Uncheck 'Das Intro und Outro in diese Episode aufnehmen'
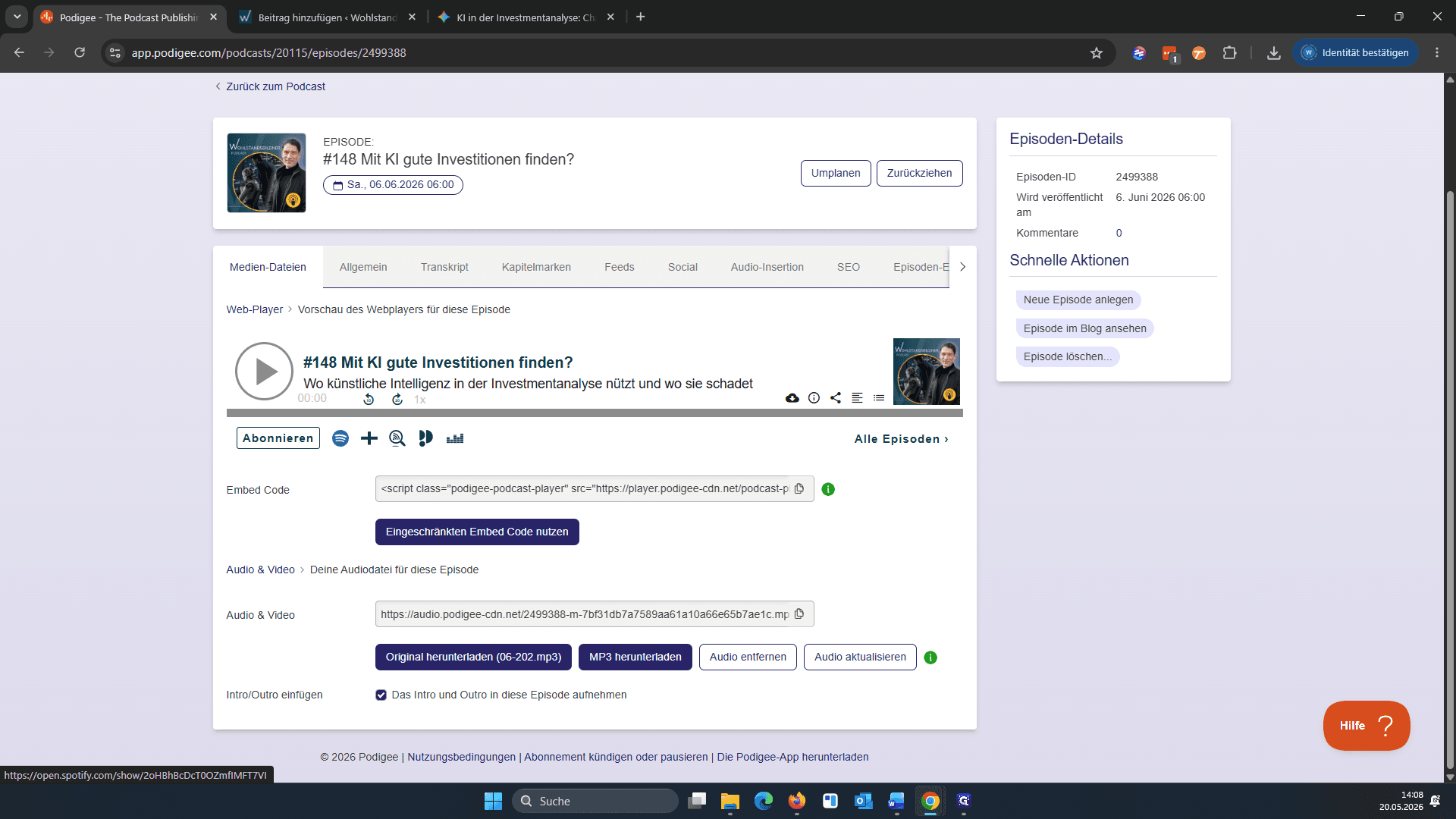The image size is (1456, 819). (381, 695)
